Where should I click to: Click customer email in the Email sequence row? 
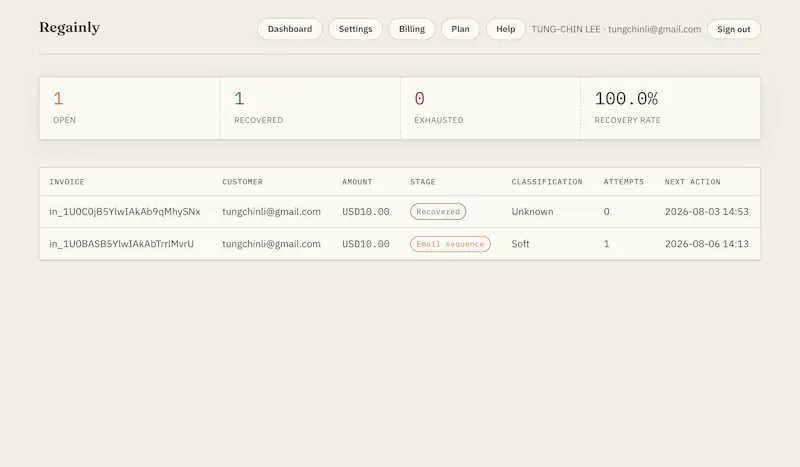[271, 244]
